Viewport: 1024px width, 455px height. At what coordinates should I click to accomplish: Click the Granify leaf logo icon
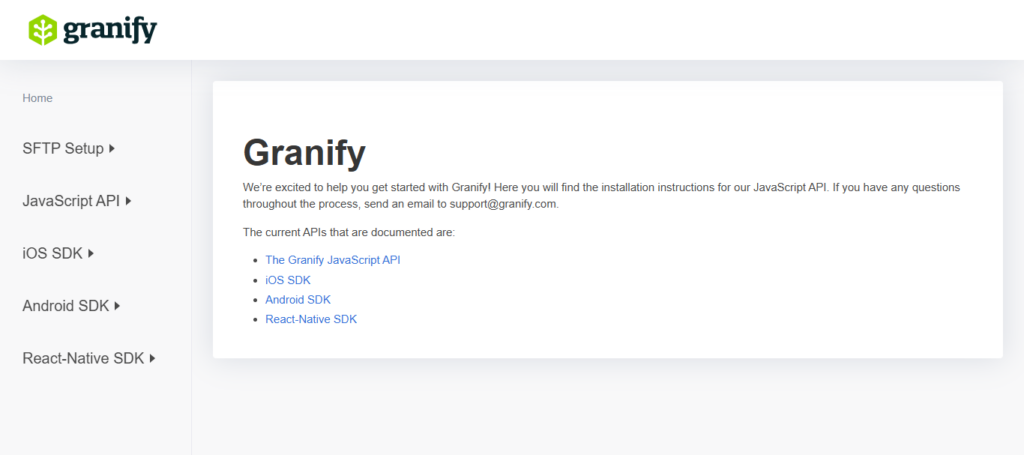(x=43, y=30)
